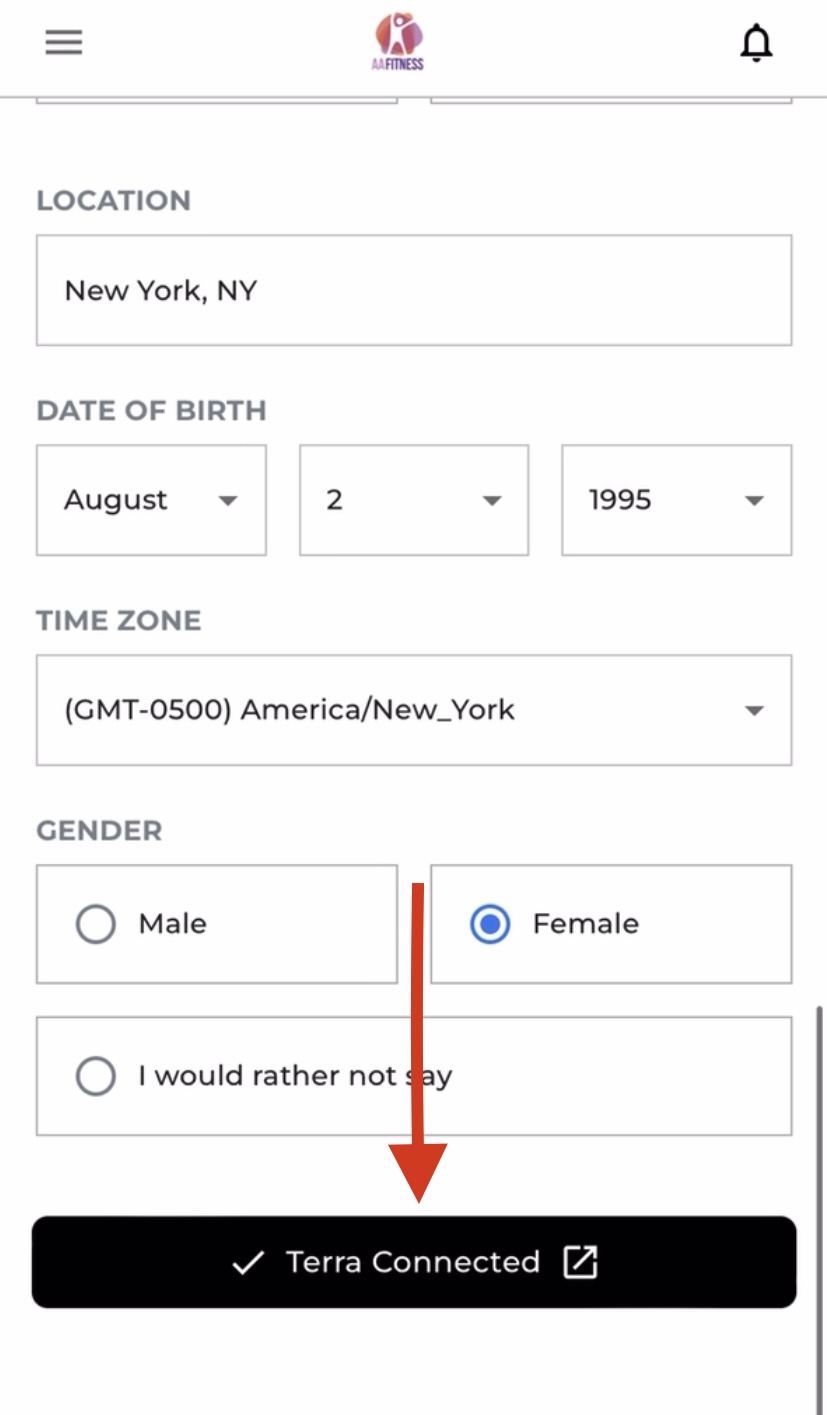Open notifications via the bell icon
The width and height of the screenshot is (827, 1415).
(x=756, y=43)
